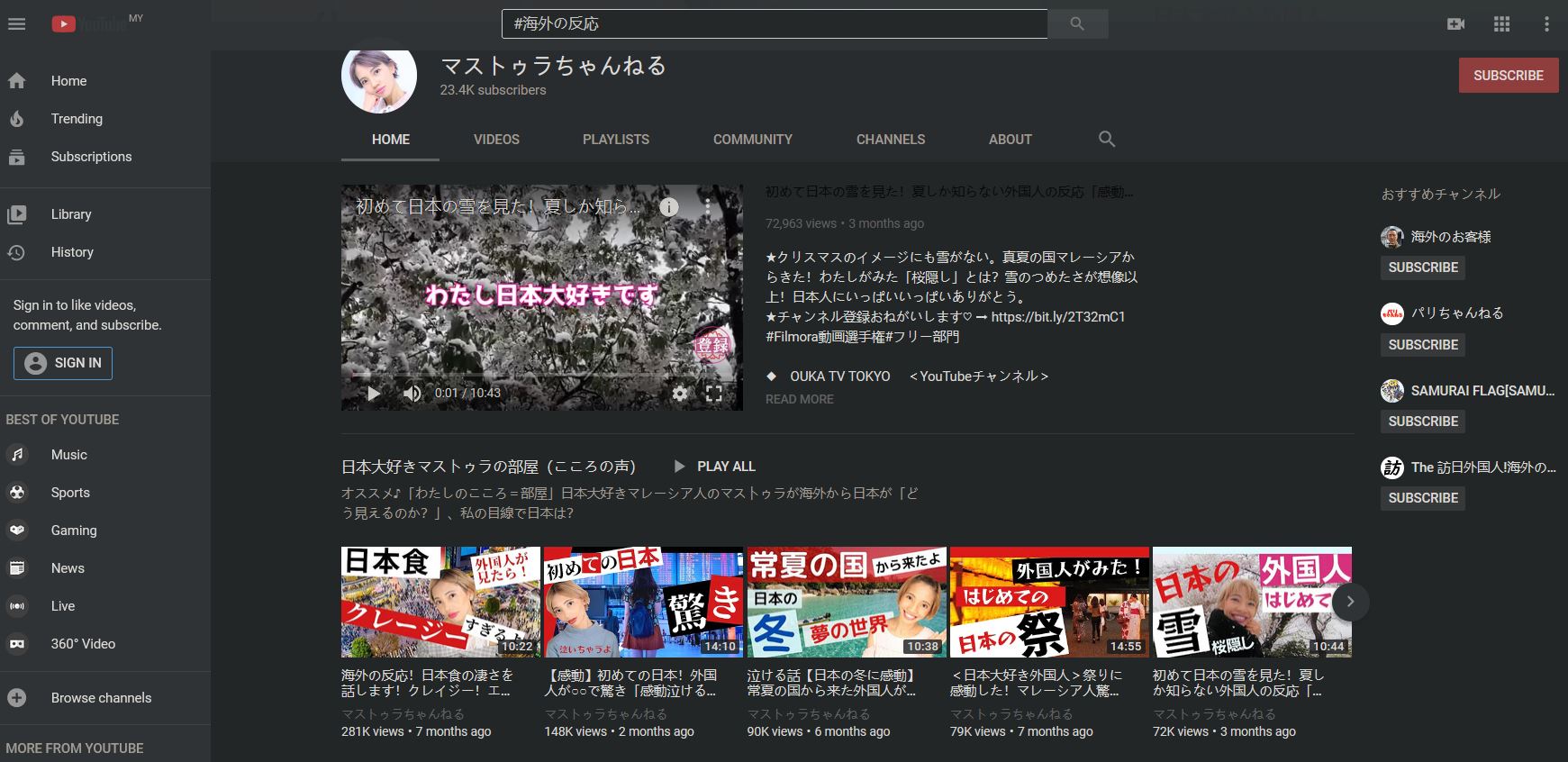Image resolution: width=1568 pixels, height=762 pixels.
Task: Open Browse channels in sidebar
Action: coord(105,698)
